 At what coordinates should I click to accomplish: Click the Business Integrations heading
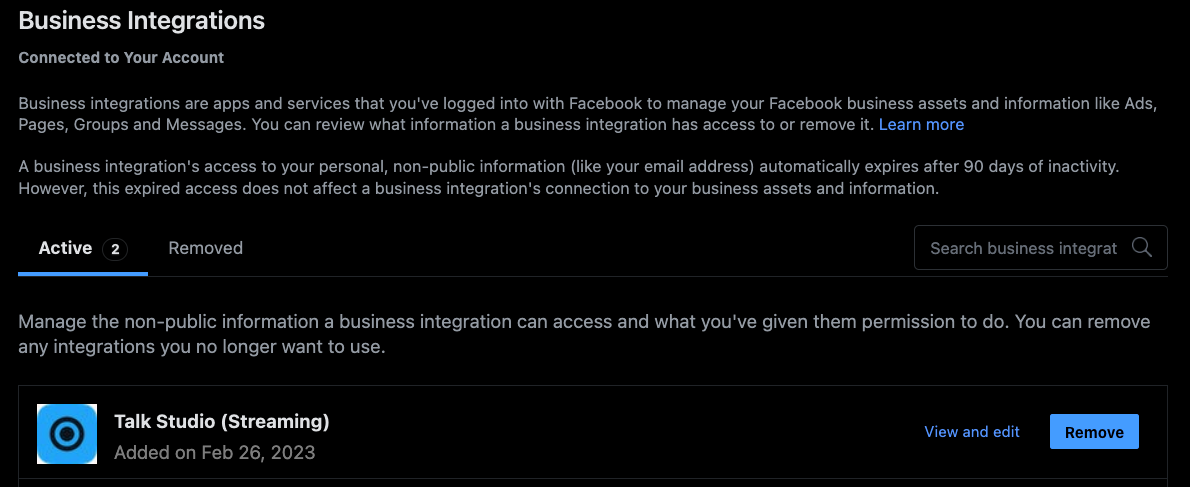141,20
